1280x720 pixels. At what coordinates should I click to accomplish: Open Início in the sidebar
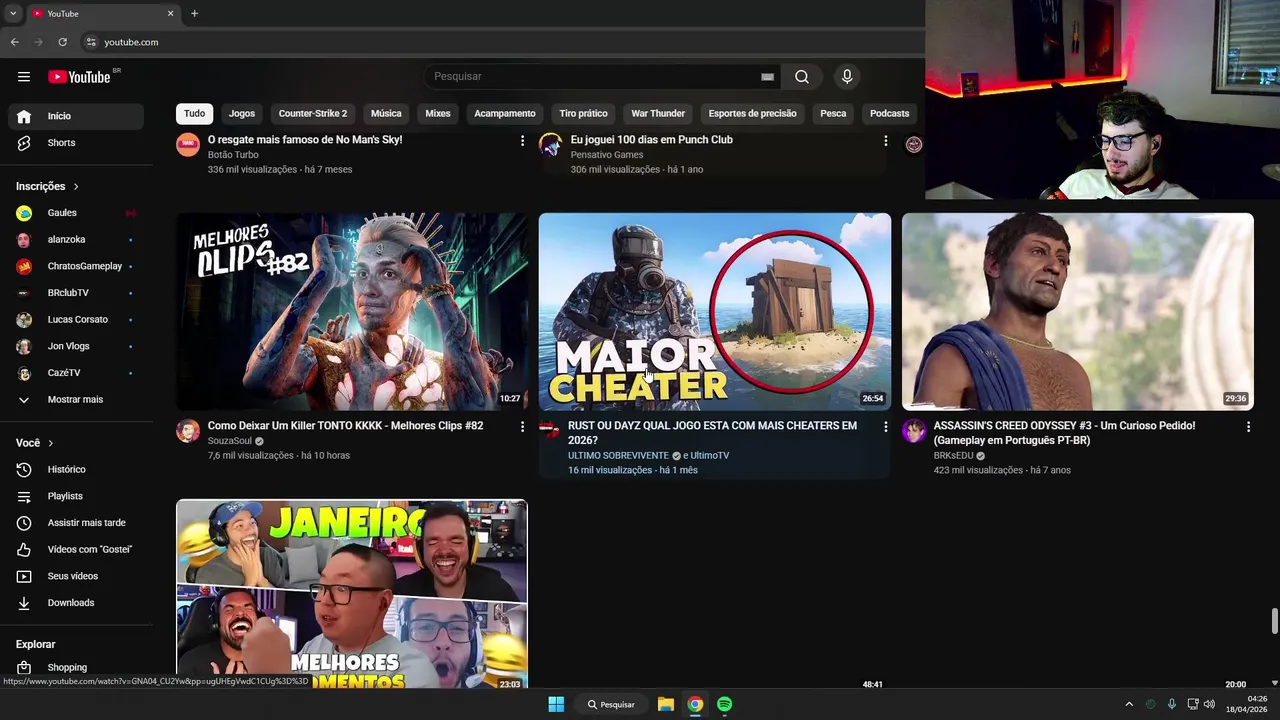[76, 116]
